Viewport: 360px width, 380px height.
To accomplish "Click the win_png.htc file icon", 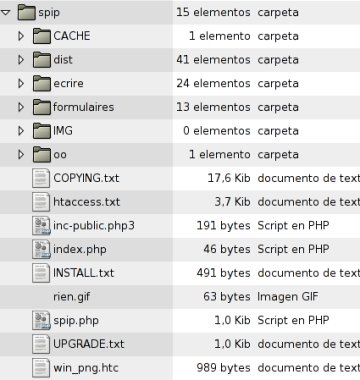I will coord(41,368).
